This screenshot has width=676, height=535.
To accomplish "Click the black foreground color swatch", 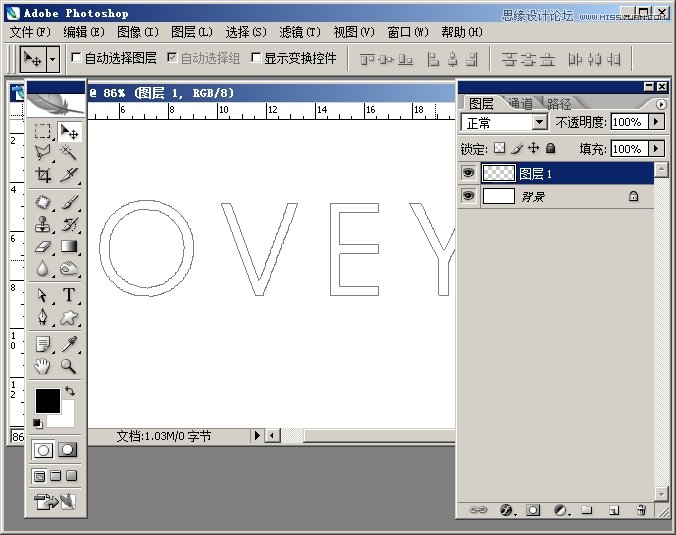I will (x=47, y=400).
